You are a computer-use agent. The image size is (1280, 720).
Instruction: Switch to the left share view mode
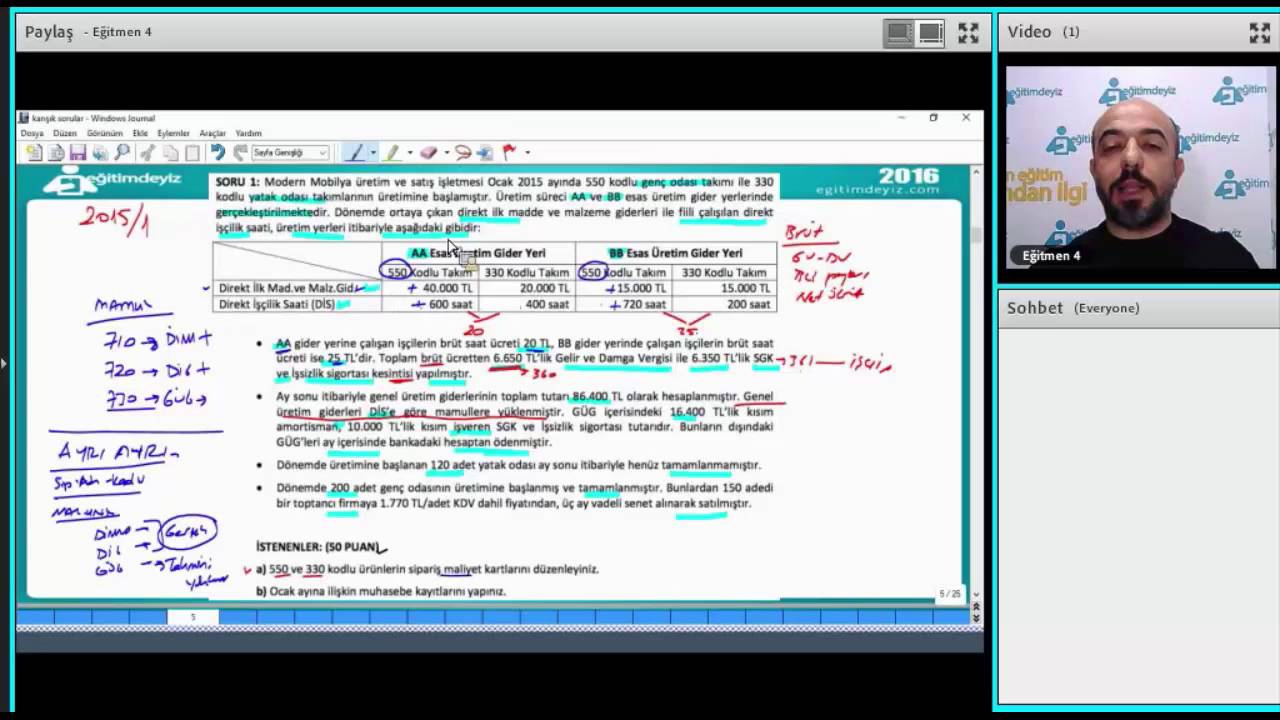899,33
